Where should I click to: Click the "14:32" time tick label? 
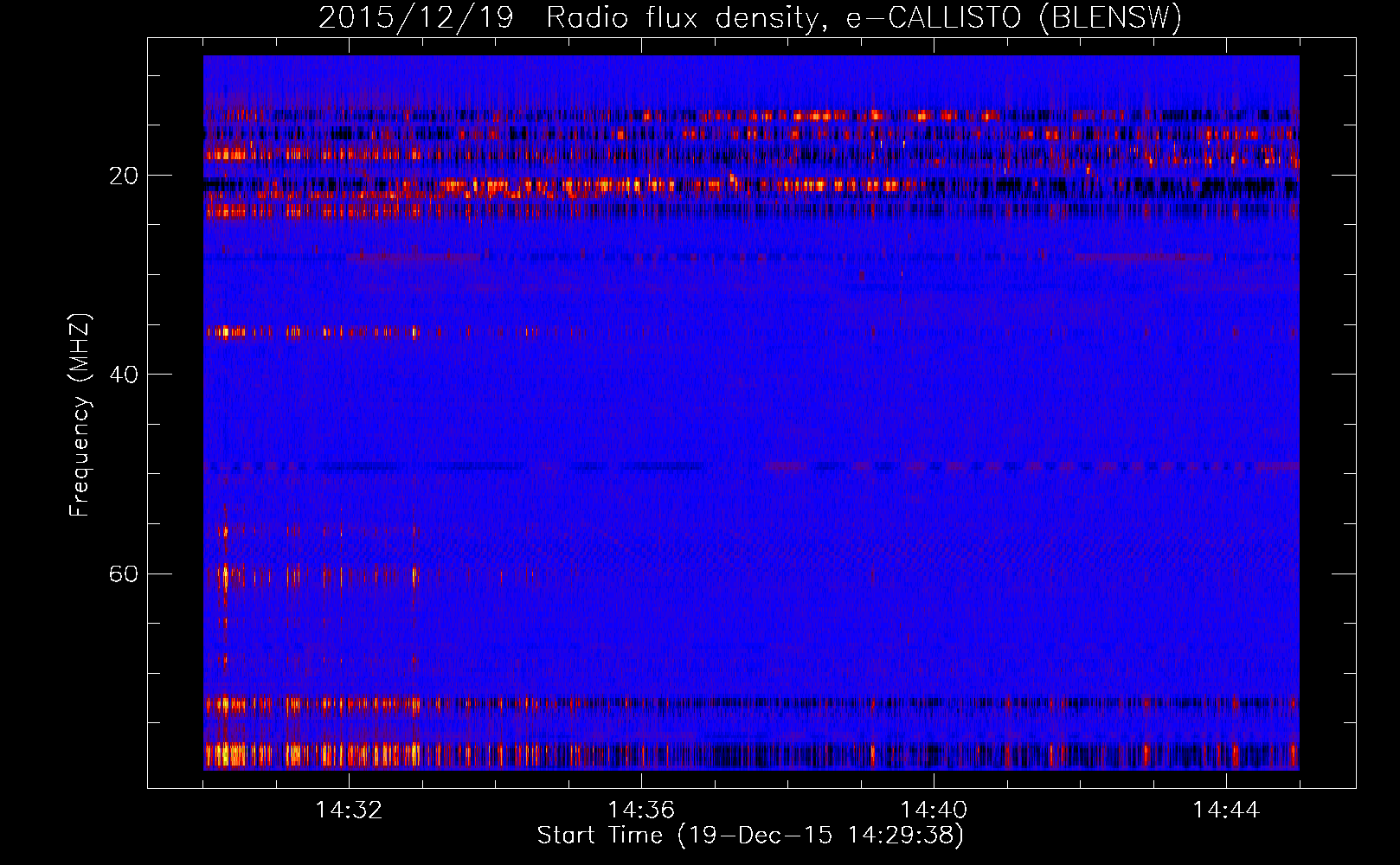pos(349,810)
